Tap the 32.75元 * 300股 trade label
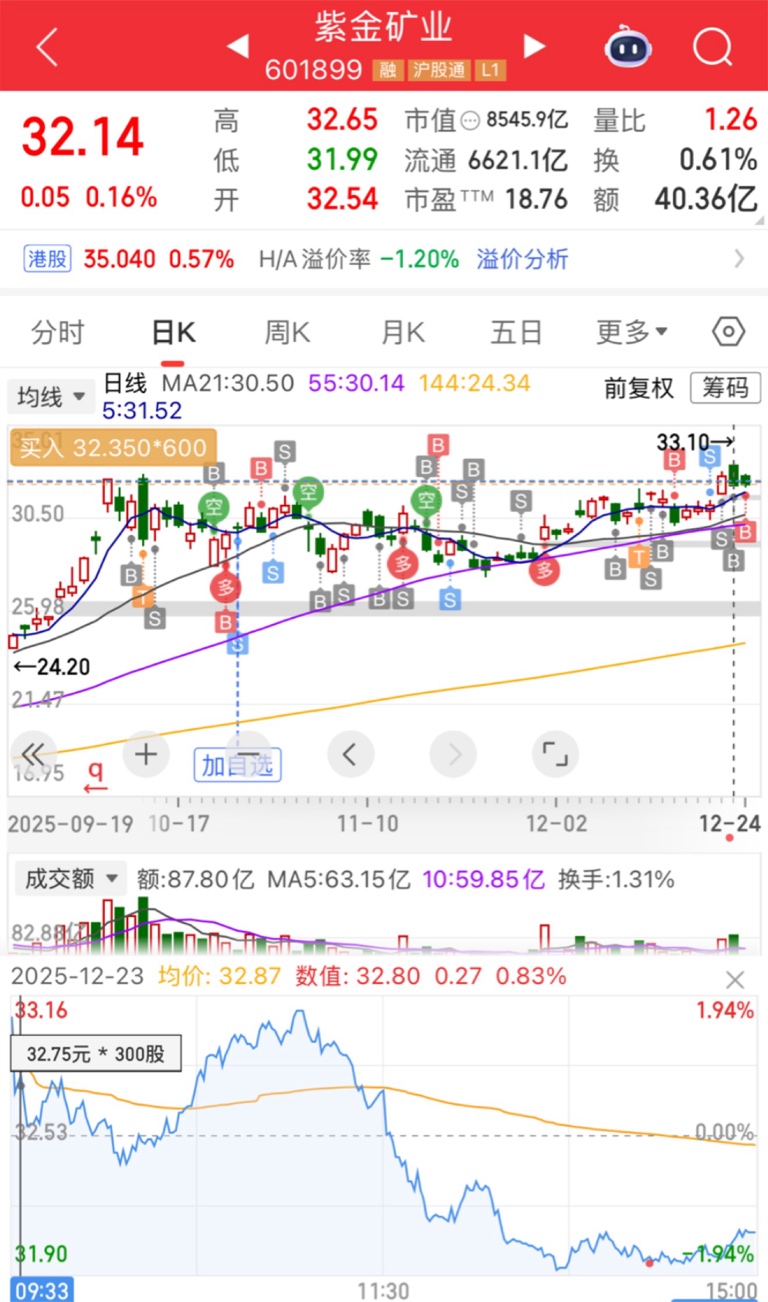 click(x=96, y=1053)
